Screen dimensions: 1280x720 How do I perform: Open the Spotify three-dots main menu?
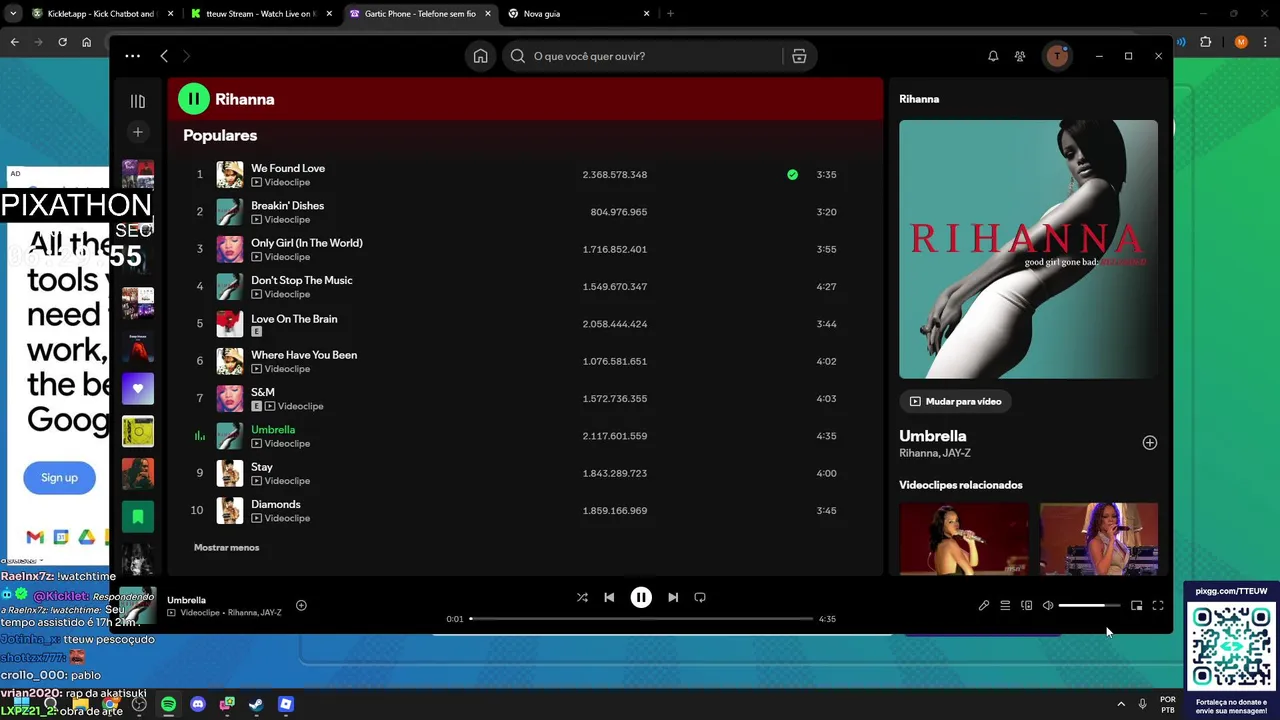(x=133, y=56)
